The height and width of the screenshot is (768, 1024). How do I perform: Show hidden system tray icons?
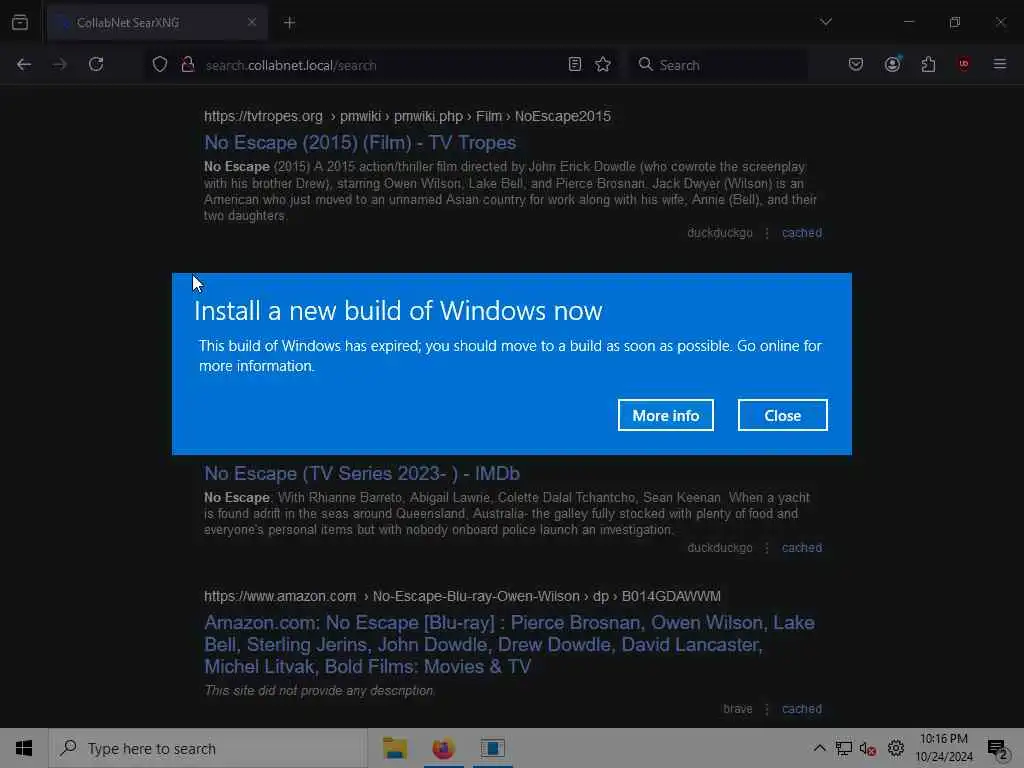tap(819, 748)
